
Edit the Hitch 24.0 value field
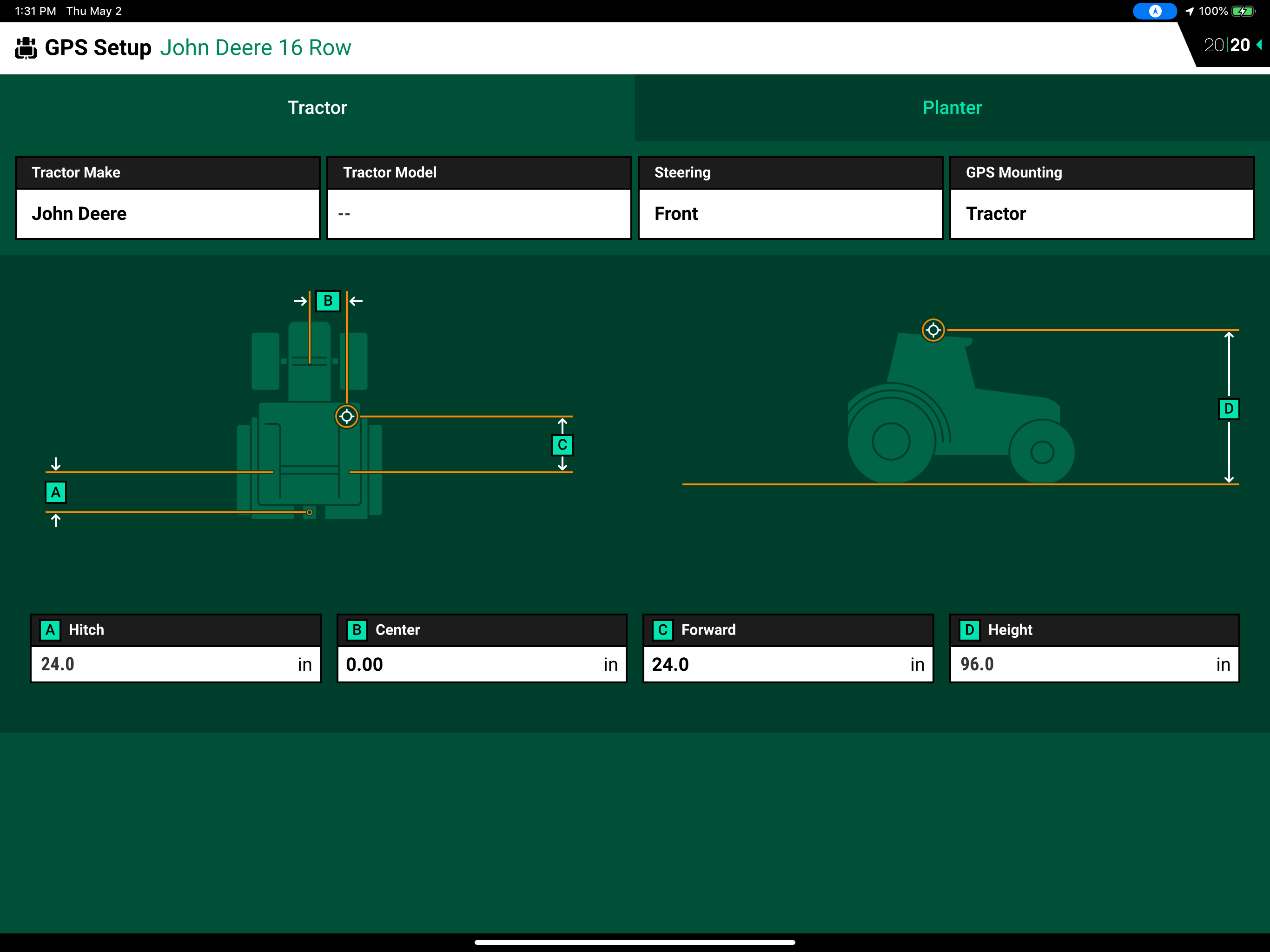point(176,664)
